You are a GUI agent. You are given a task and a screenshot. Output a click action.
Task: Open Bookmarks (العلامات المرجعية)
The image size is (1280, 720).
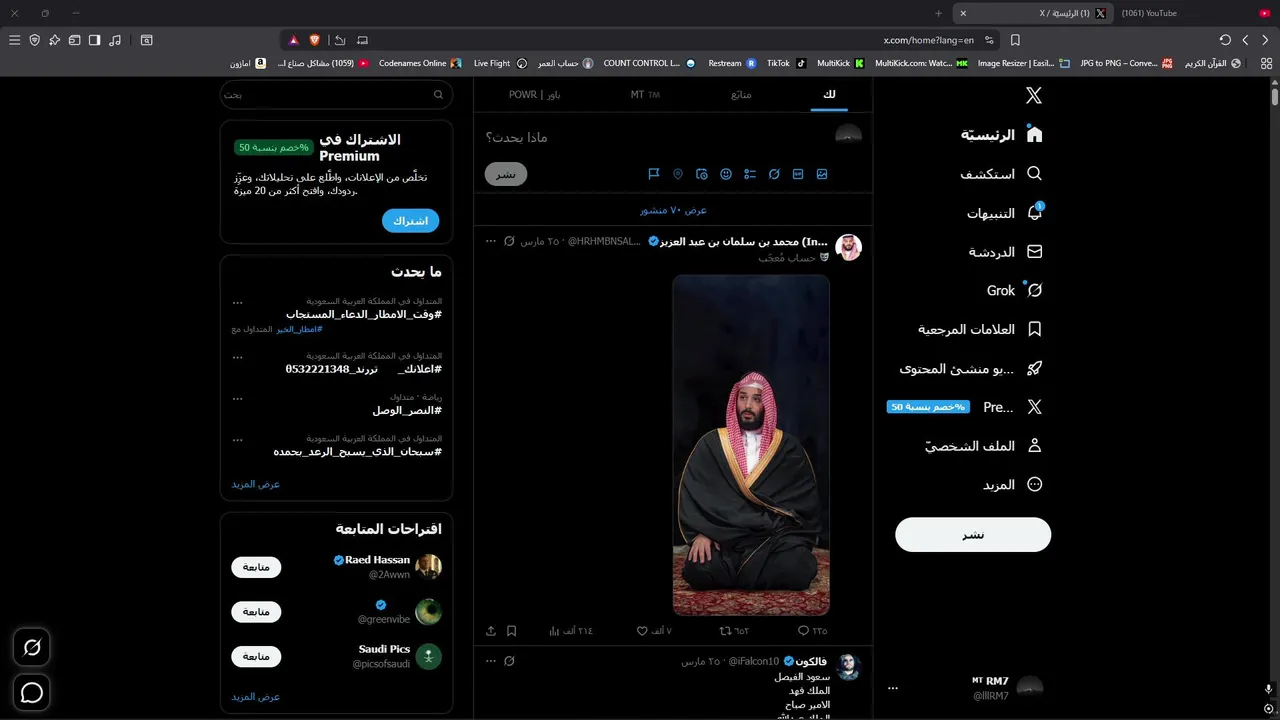pos(981,329)
